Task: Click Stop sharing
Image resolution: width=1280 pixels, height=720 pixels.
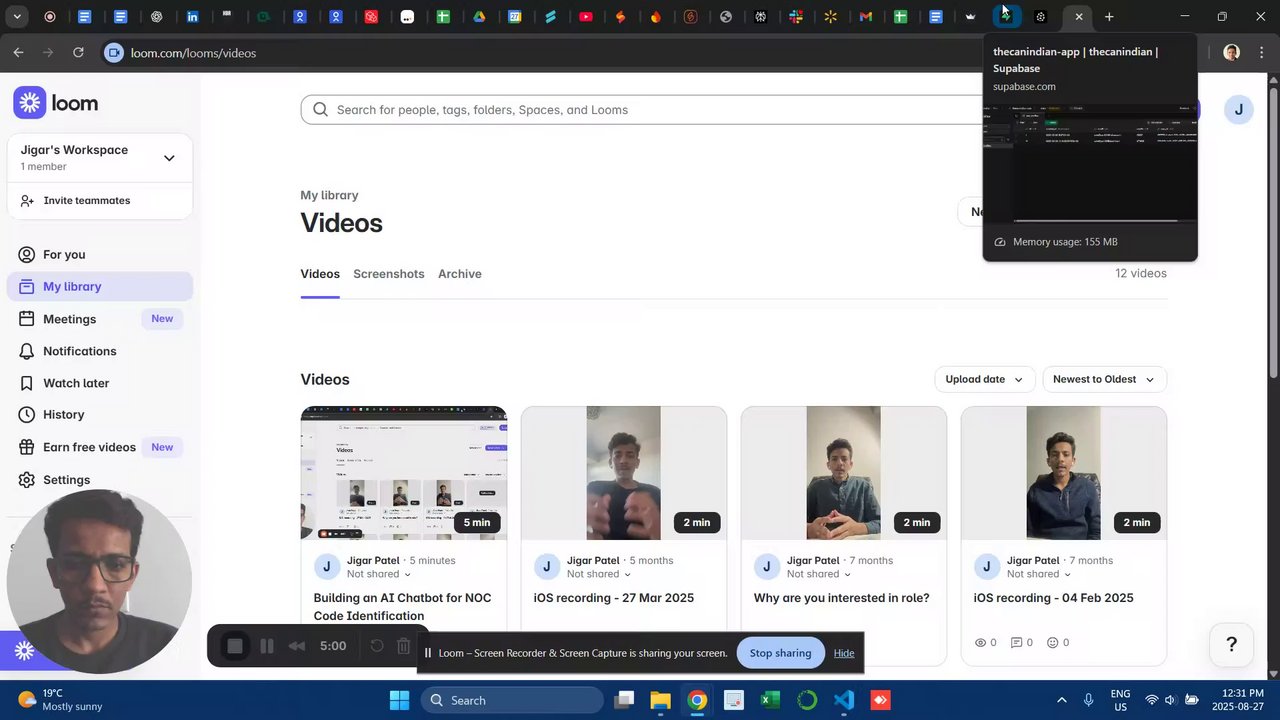Action: pyautogui.click(x=781, y=653)
